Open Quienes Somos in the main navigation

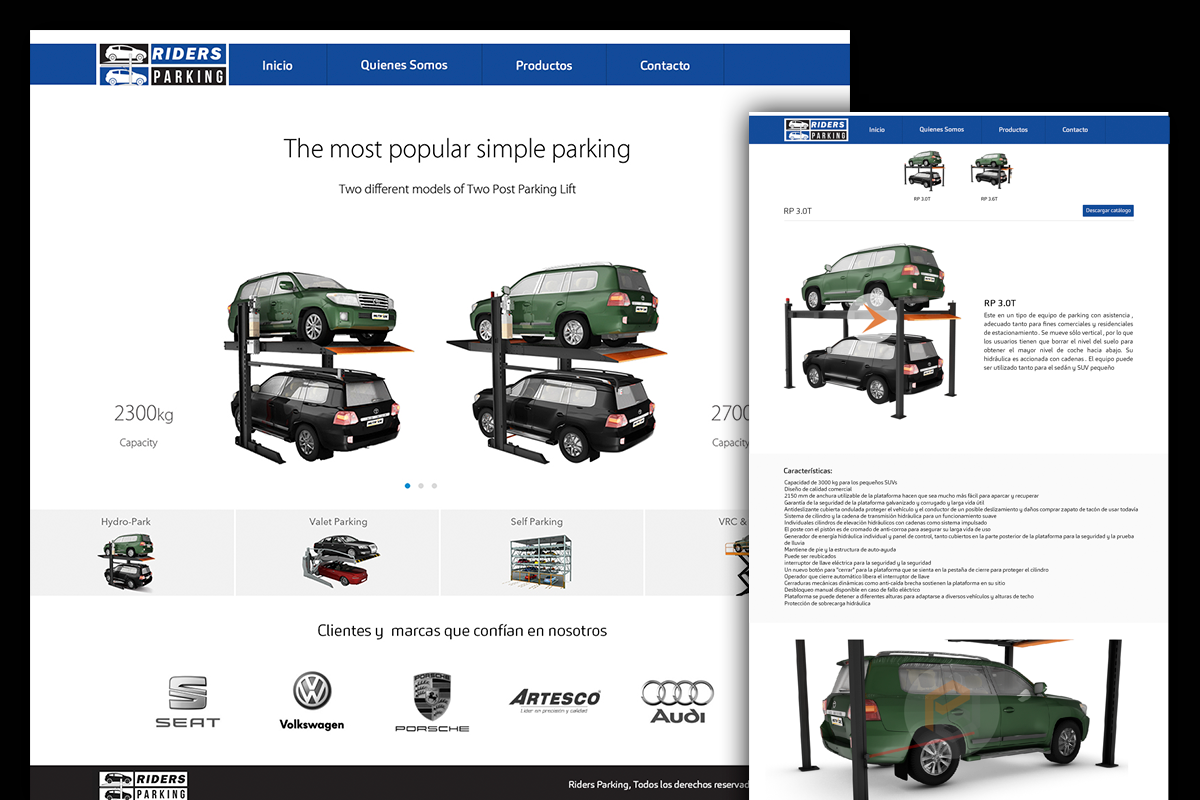coord(404,65)
